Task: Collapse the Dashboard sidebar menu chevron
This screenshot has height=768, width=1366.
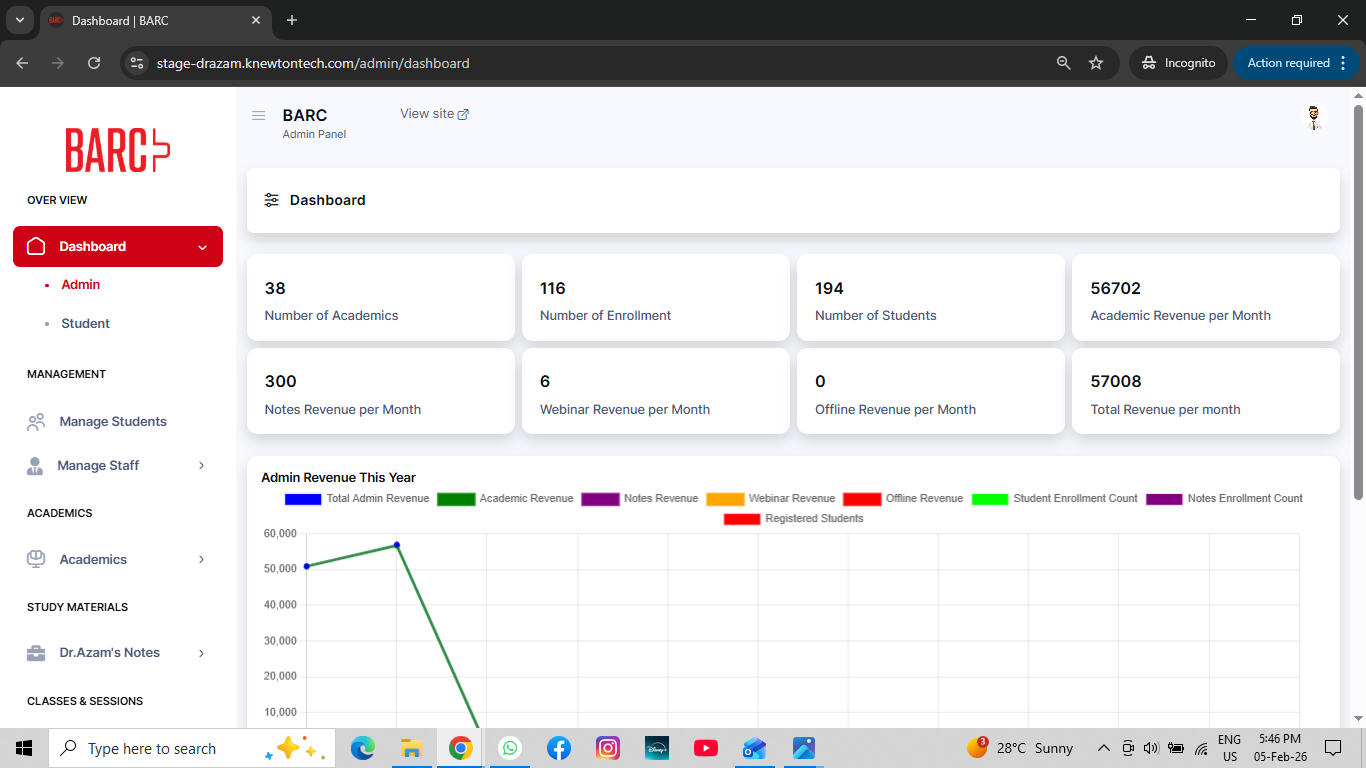Action: click(203, 247)
